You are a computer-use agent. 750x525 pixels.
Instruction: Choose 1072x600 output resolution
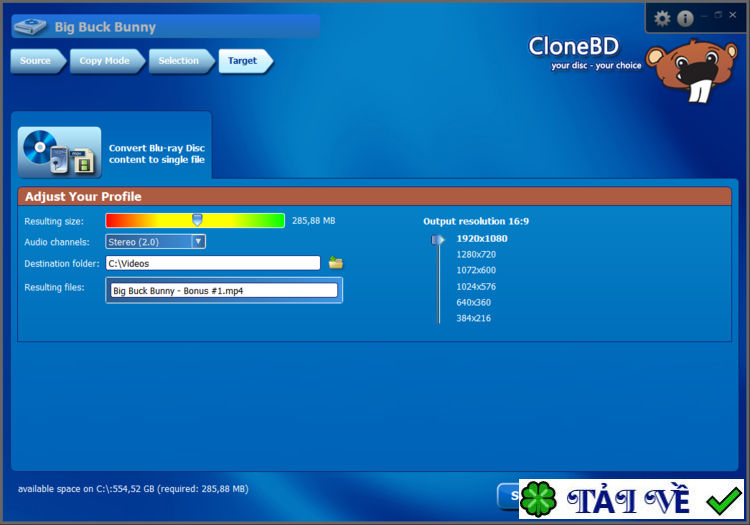point(476,270)
